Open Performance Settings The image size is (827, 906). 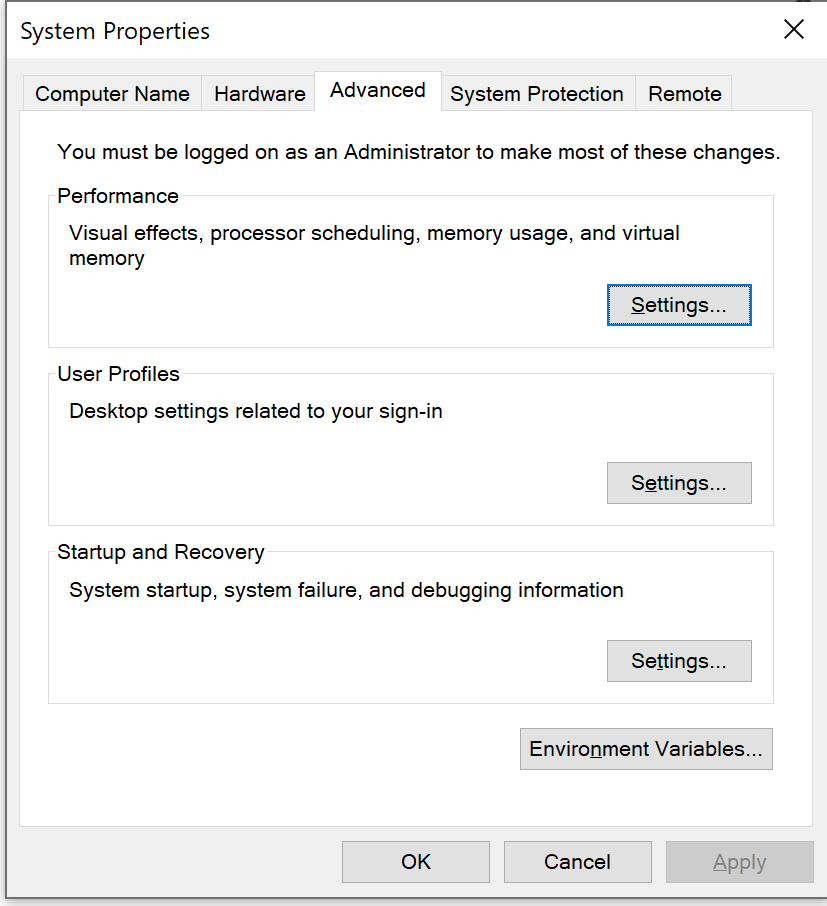coord(678,305)
